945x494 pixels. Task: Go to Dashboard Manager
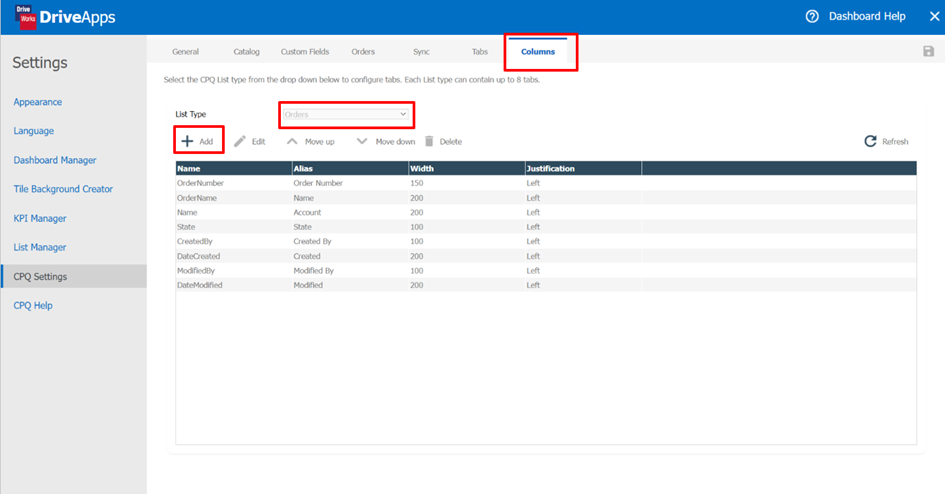click(55, 160)
